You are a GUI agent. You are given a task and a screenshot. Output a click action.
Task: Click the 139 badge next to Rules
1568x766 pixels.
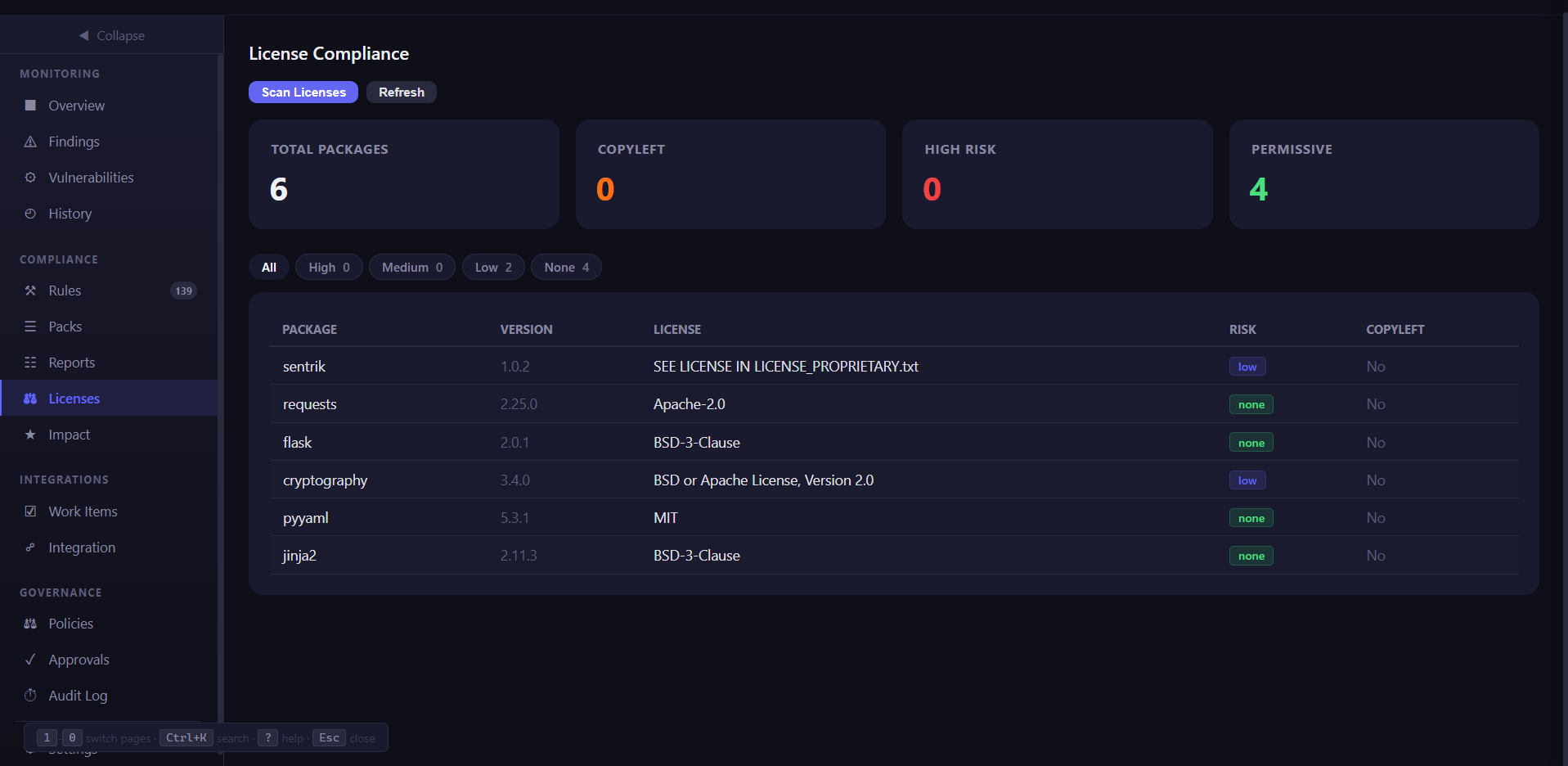[x=183, y=291]
